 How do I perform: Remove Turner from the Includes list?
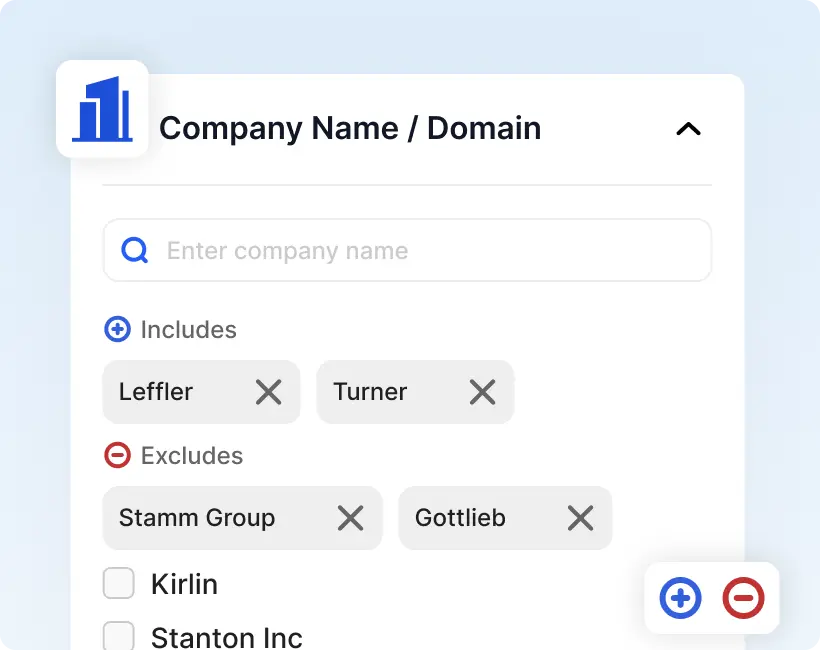point(482,392)
